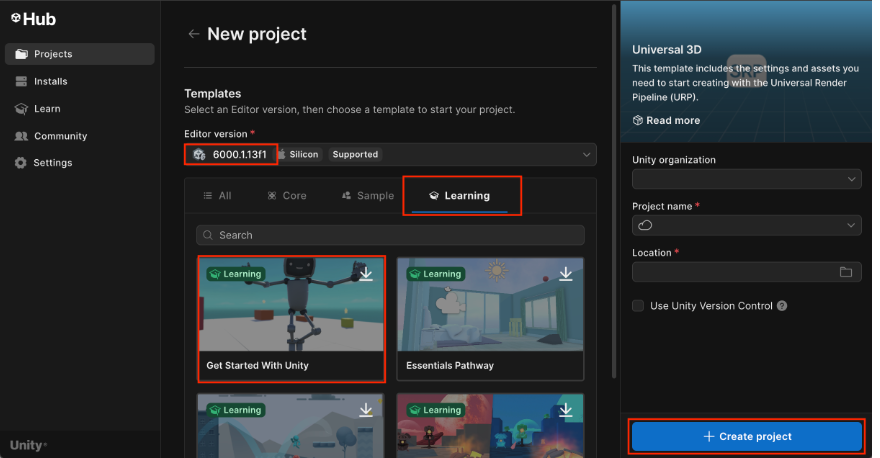Click the Learning badge on Get Started With Unity
The image size is (880, 458).
click(235, 274)
